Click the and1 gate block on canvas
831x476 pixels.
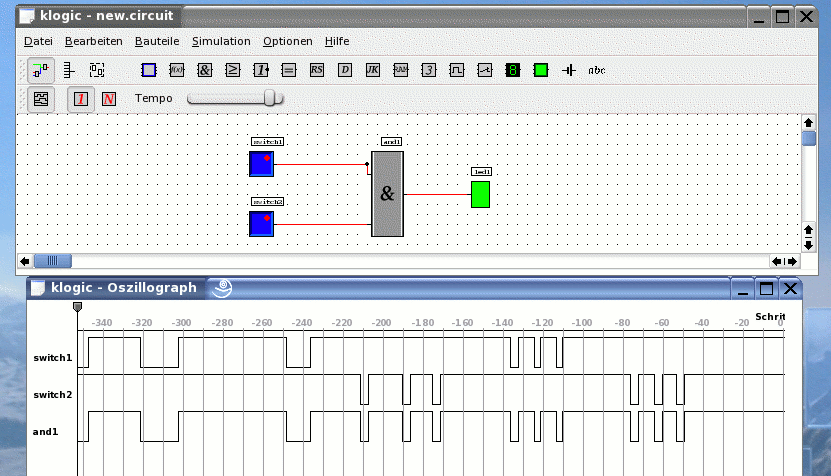[387, 194]
